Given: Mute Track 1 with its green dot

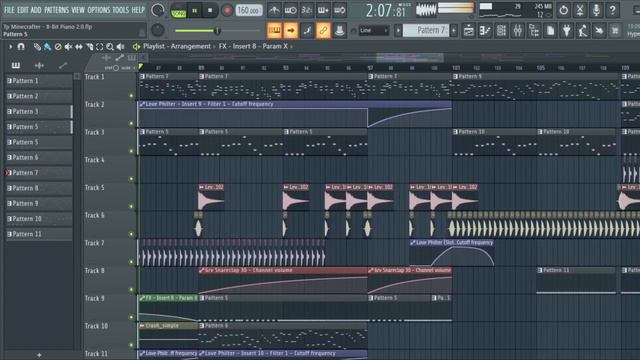Looking at the screenshot, I should (x=131, y=96).
